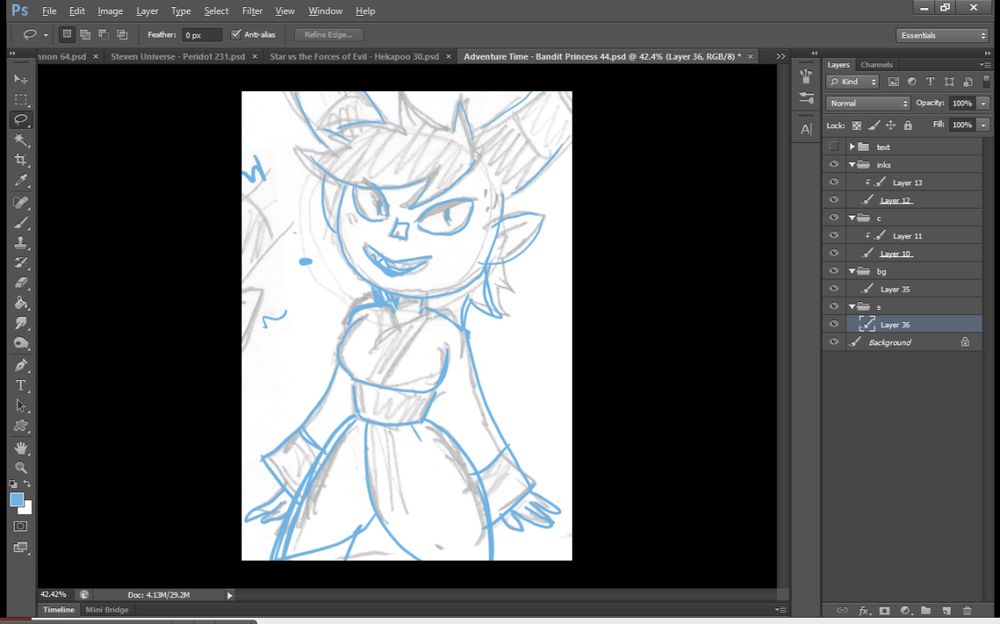Open the blend mode Normal dropdown
1000x624 pixels.
[867, 103]
